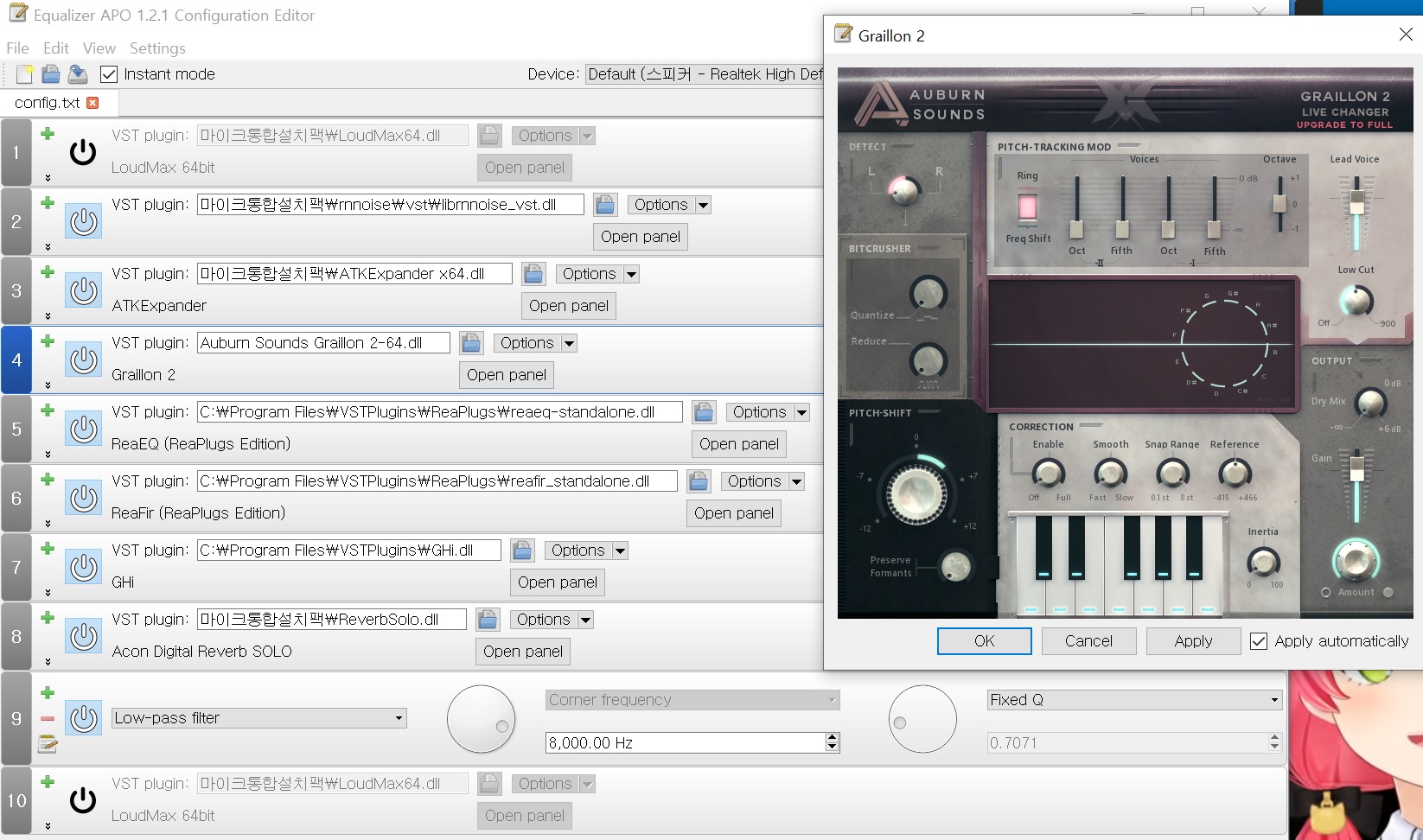Click the open file toolbar icon
1423x840 pixels.
(51, 74)
